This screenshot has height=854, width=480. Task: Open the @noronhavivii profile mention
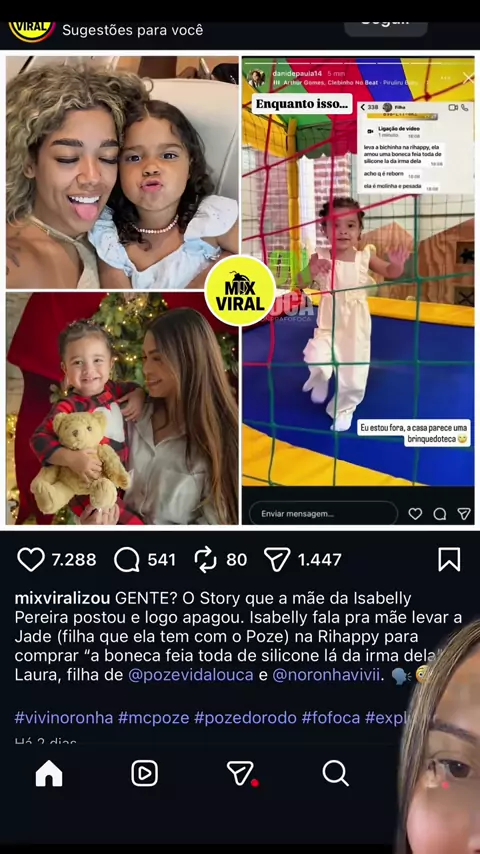[x=326, y=675]
